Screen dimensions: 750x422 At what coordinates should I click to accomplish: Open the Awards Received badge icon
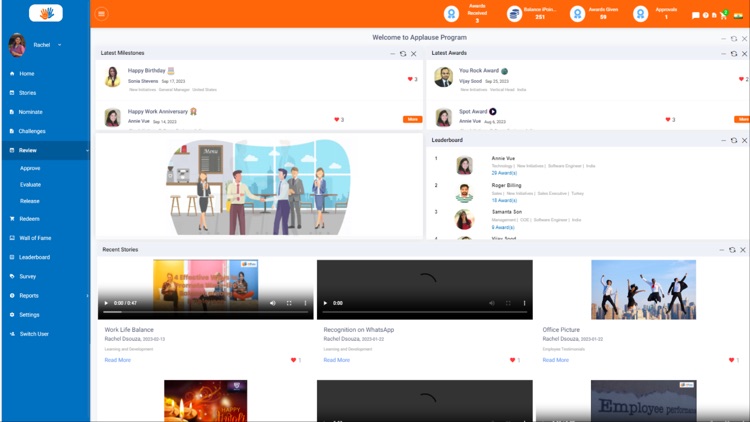click(x=451, y=14)
